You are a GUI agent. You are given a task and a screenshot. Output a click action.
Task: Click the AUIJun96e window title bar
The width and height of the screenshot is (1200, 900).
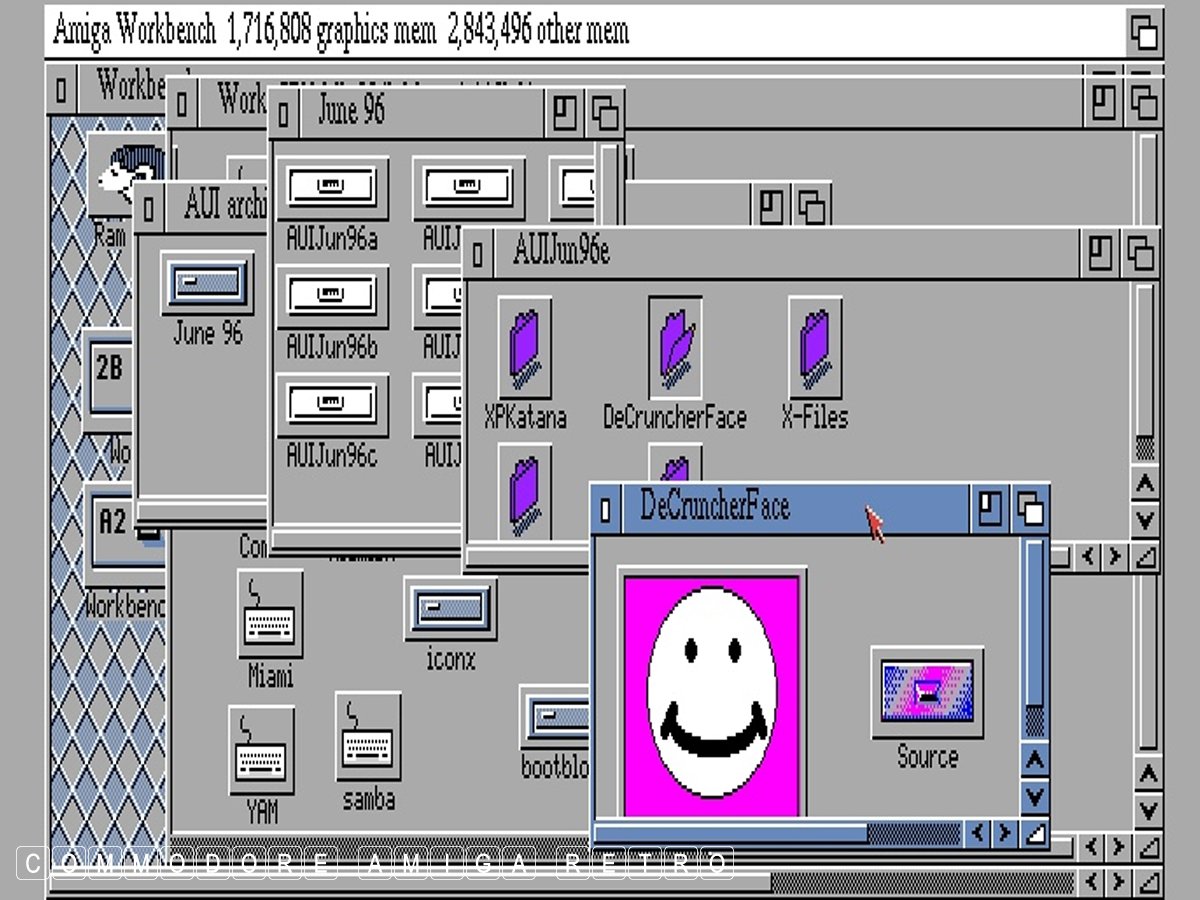(780, 253)
